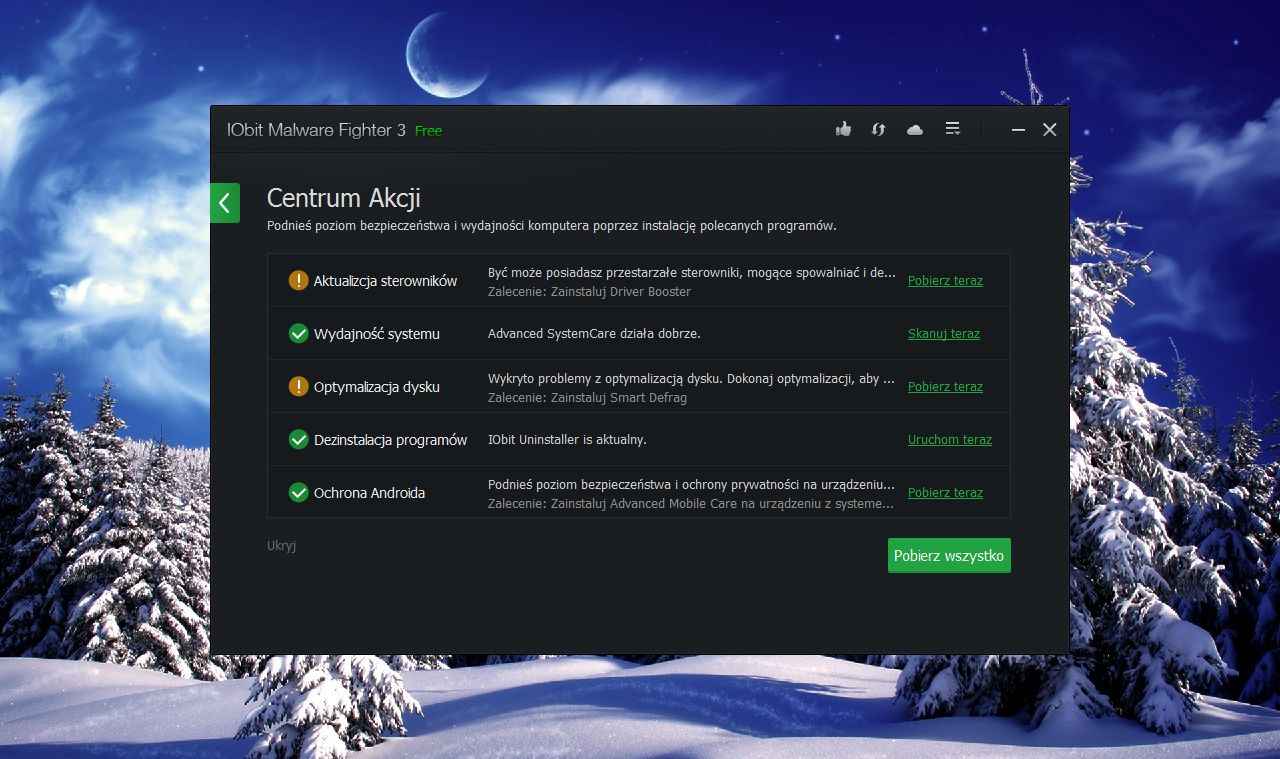Minimize the IObit Malware Fighter window
The height and width of the screenshot is (759, 1280).
1018,130
